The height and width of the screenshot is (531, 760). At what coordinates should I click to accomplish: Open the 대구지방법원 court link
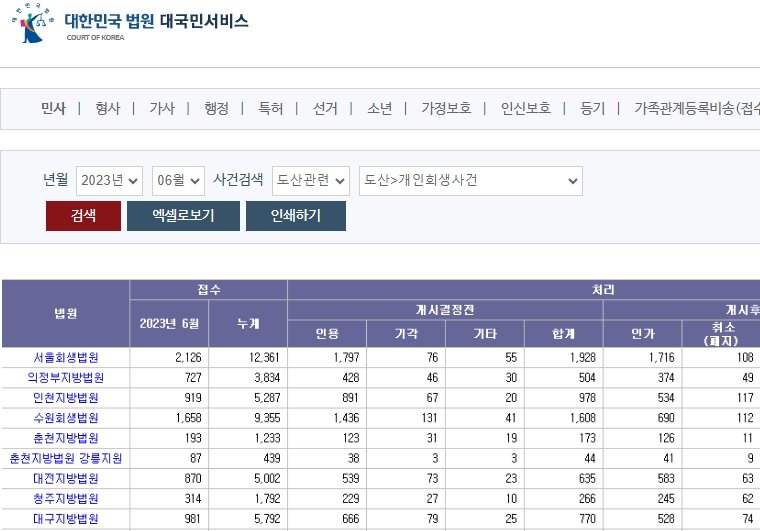[66, 519]
